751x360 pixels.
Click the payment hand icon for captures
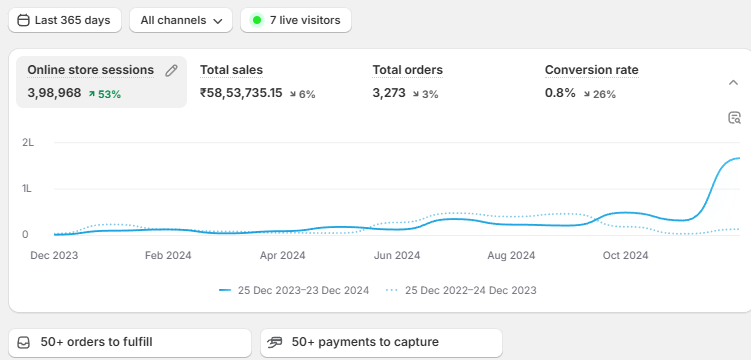point(275,343)
